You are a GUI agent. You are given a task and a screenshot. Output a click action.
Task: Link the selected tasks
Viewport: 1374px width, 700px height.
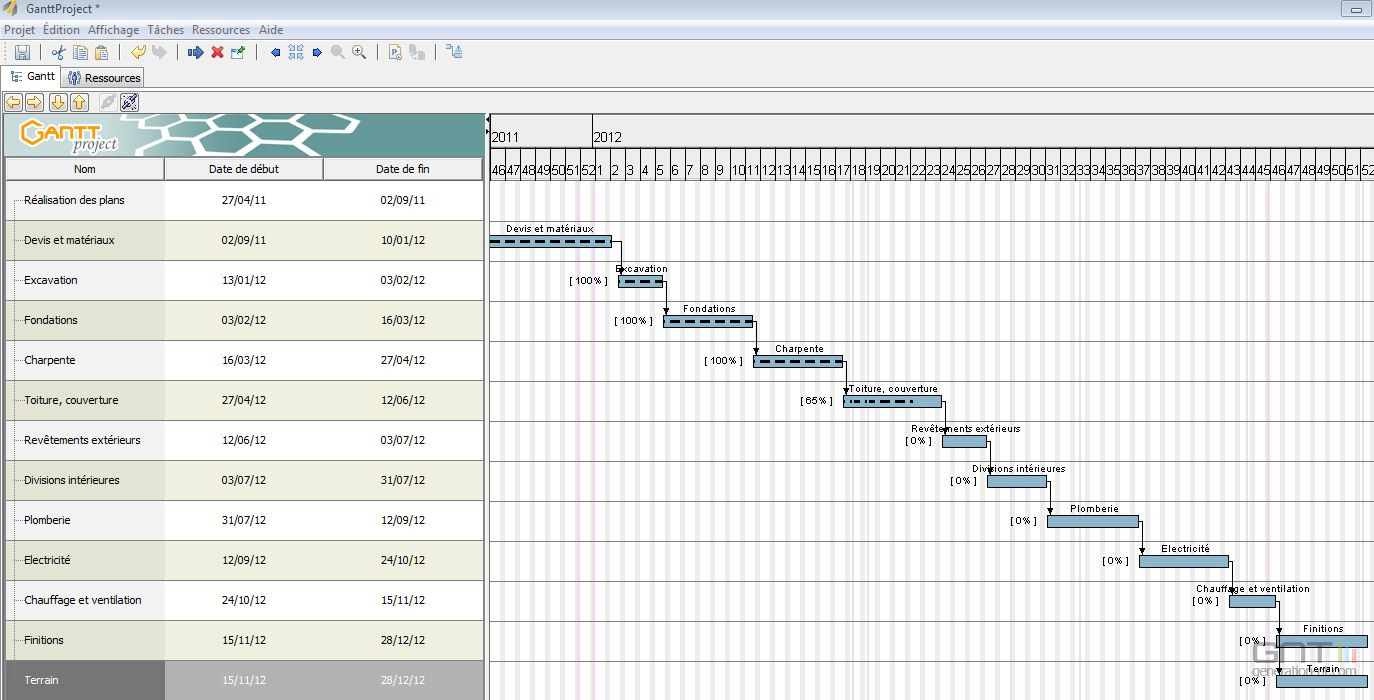pyautogui.click(x=107, y=101)
